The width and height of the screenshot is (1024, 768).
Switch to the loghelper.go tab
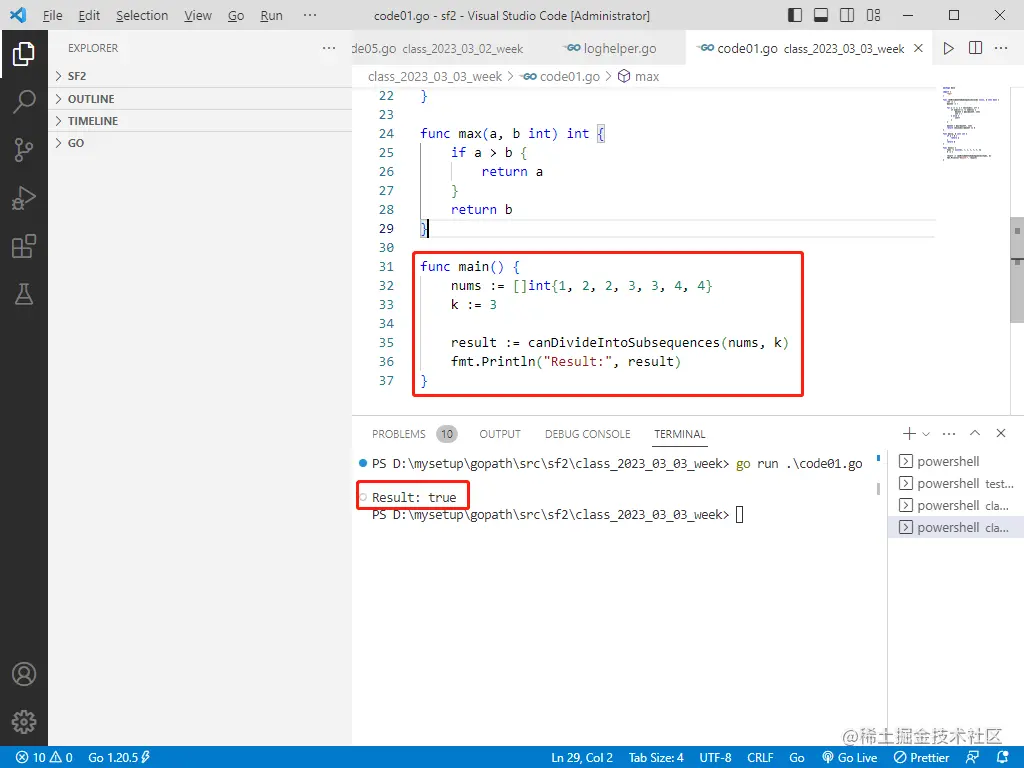pos(611,48)
